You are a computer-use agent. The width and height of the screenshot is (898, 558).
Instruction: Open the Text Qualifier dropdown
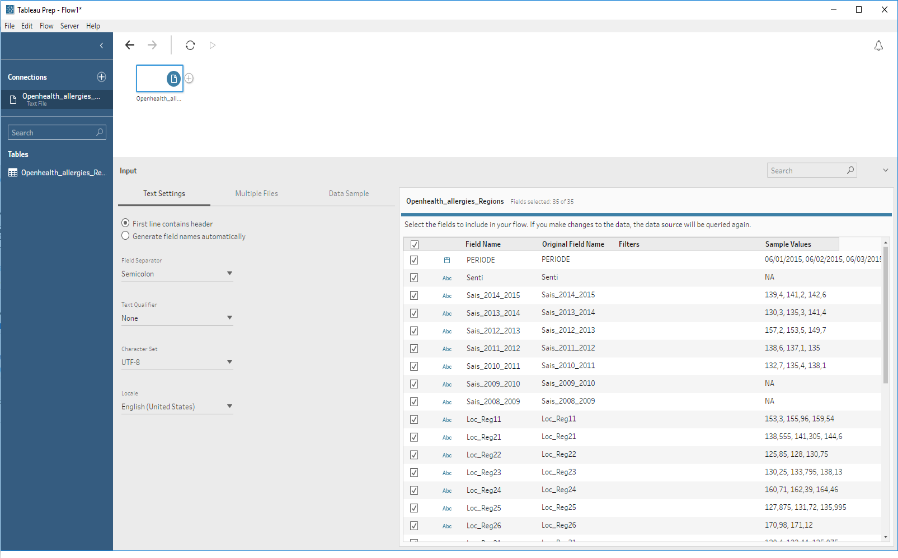click(176, 318)
